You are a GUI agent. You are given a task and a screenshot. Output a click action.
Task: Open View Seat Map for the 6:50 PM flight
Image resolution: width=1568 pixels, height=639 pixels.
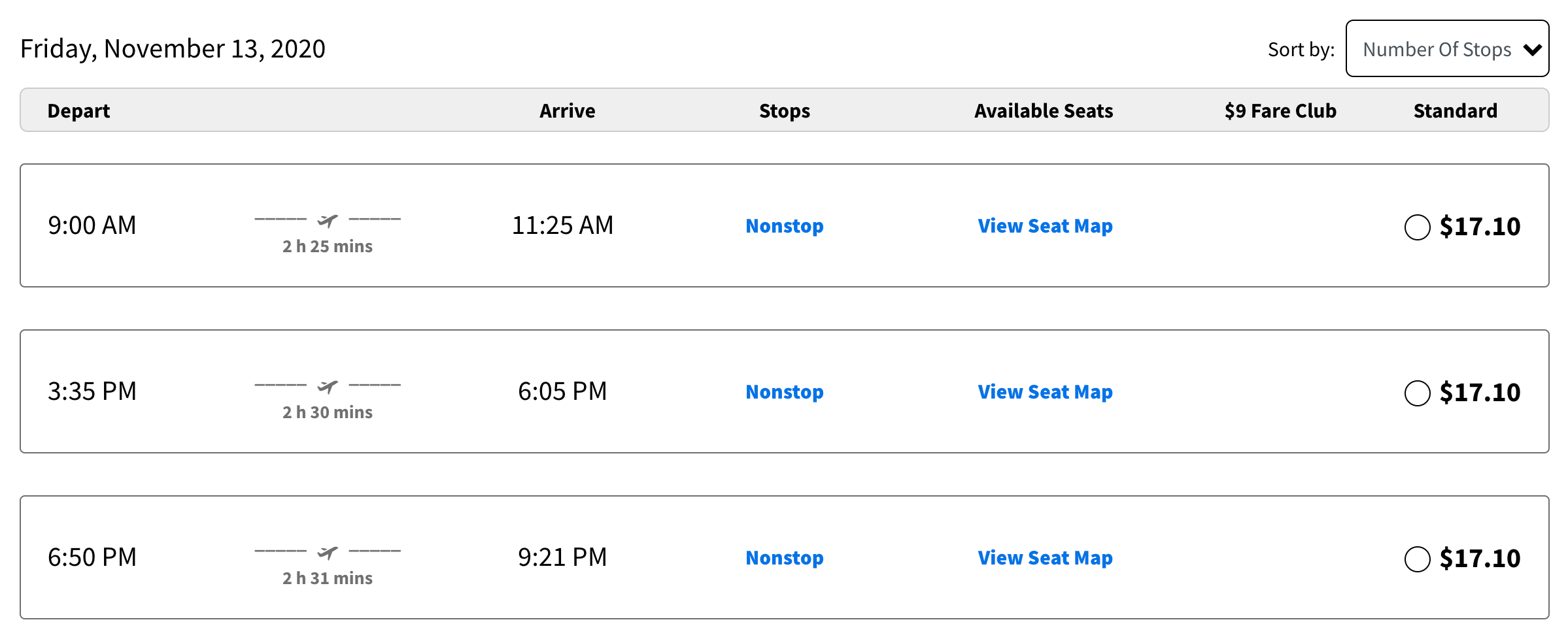(1044, 557)
